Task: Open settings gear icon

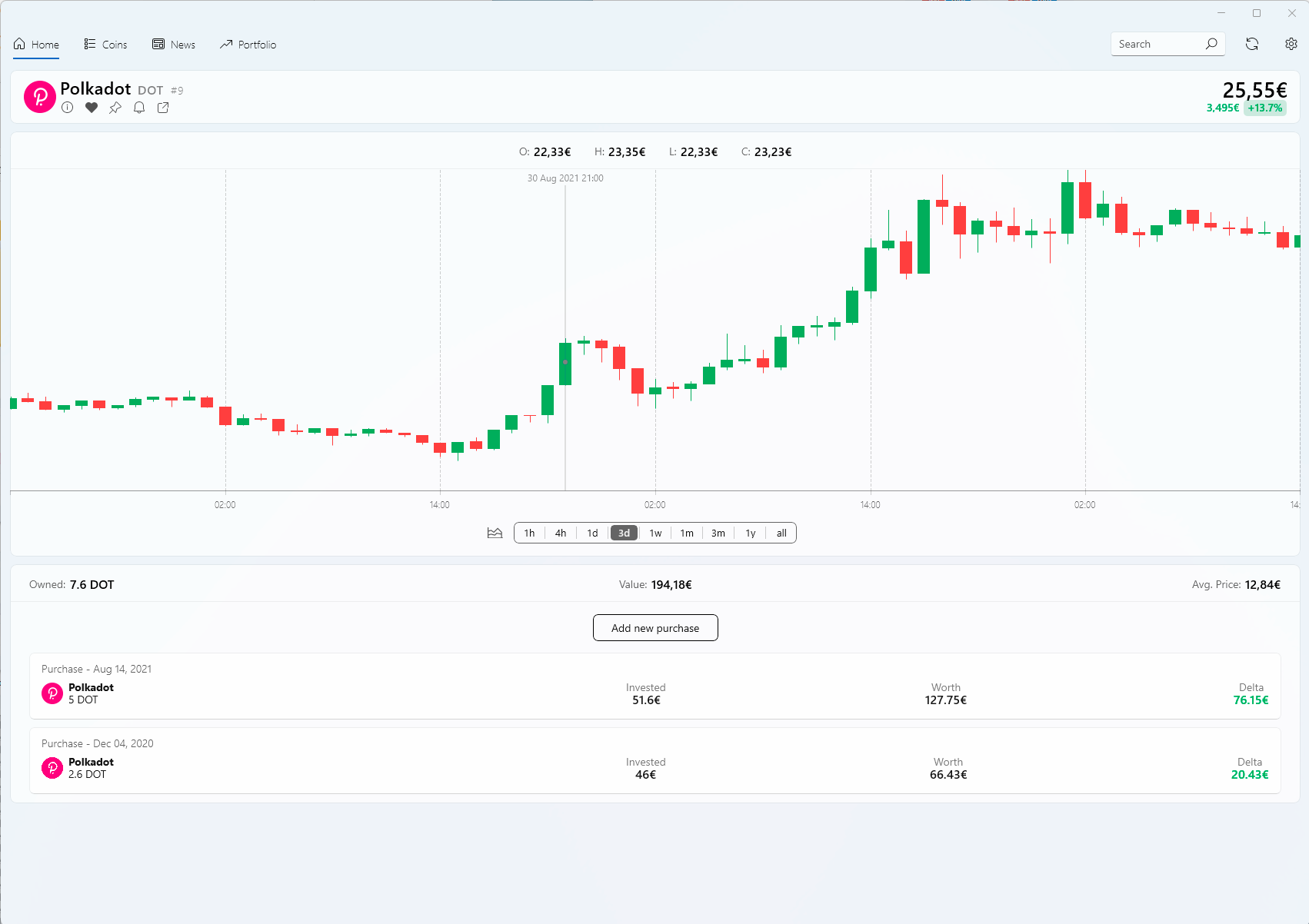Action: [1291, 44]
